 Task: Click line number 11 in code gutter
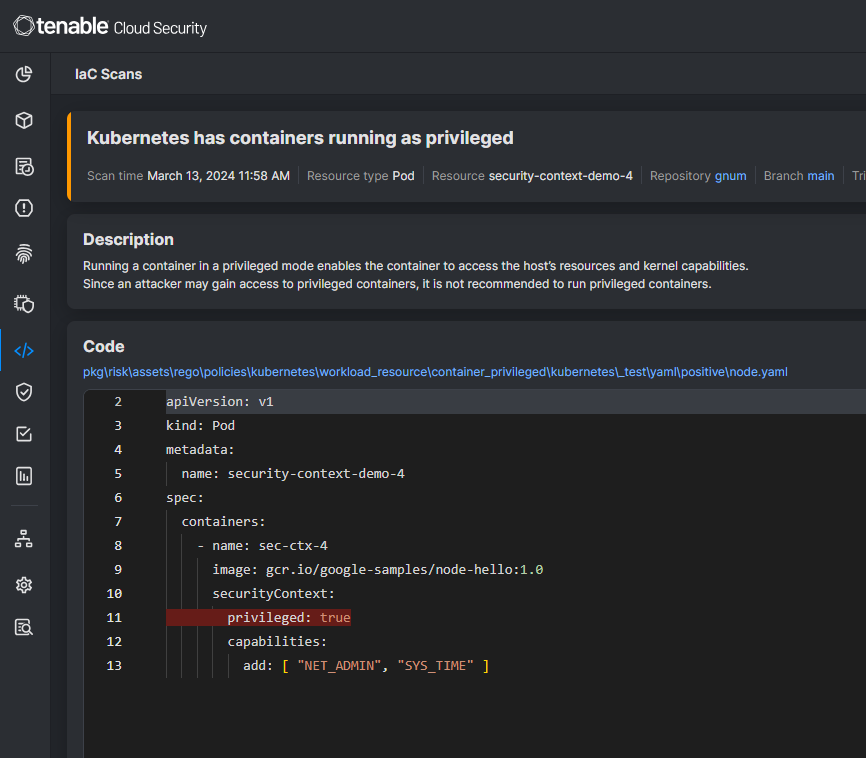(114, 617)
